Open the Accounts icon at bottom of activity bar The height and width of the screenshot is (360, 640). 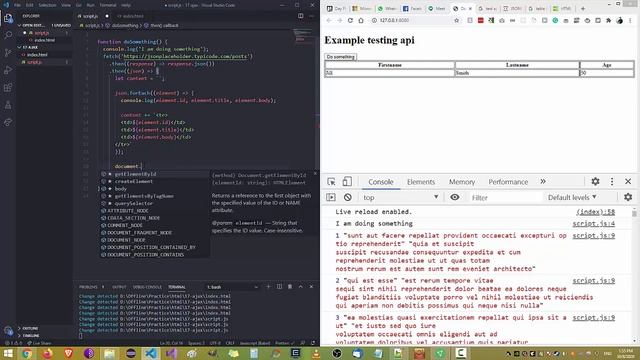[x=8, y=330]
